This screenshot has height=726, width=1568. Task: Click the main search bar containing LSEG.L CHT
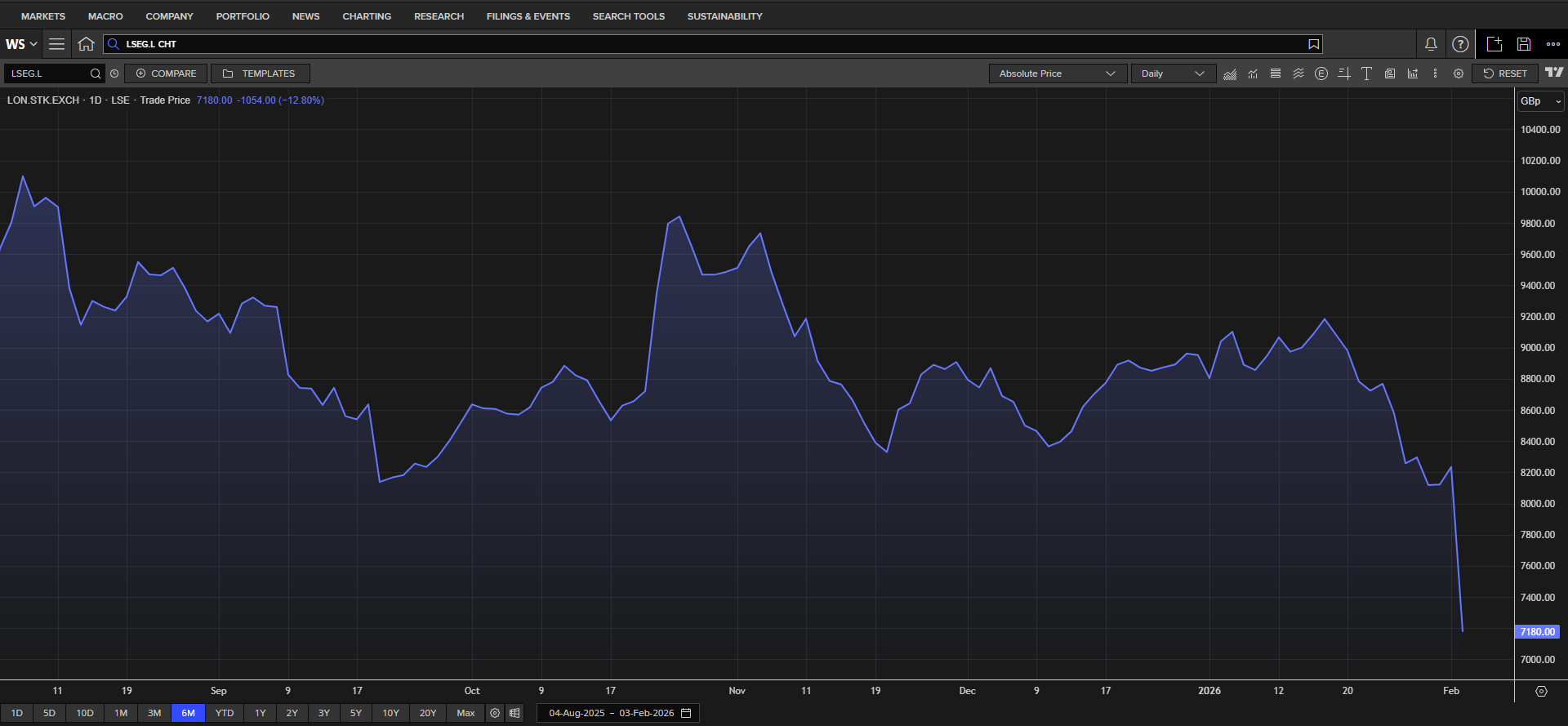click(713, 44)
